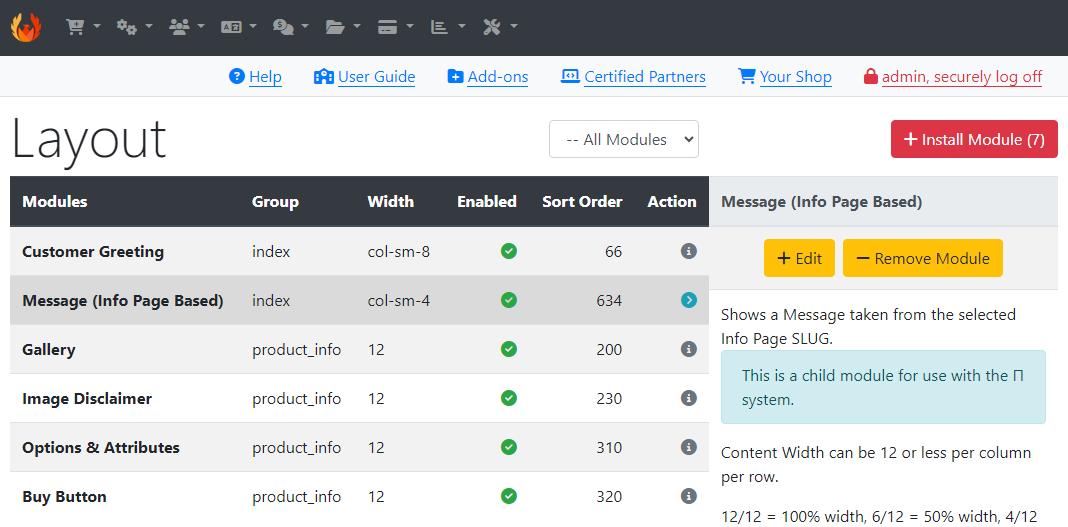Click admin, securely log off
The height and width of the screenshot is (527, 1068).
pyautogui.click(x=962, y=77)
